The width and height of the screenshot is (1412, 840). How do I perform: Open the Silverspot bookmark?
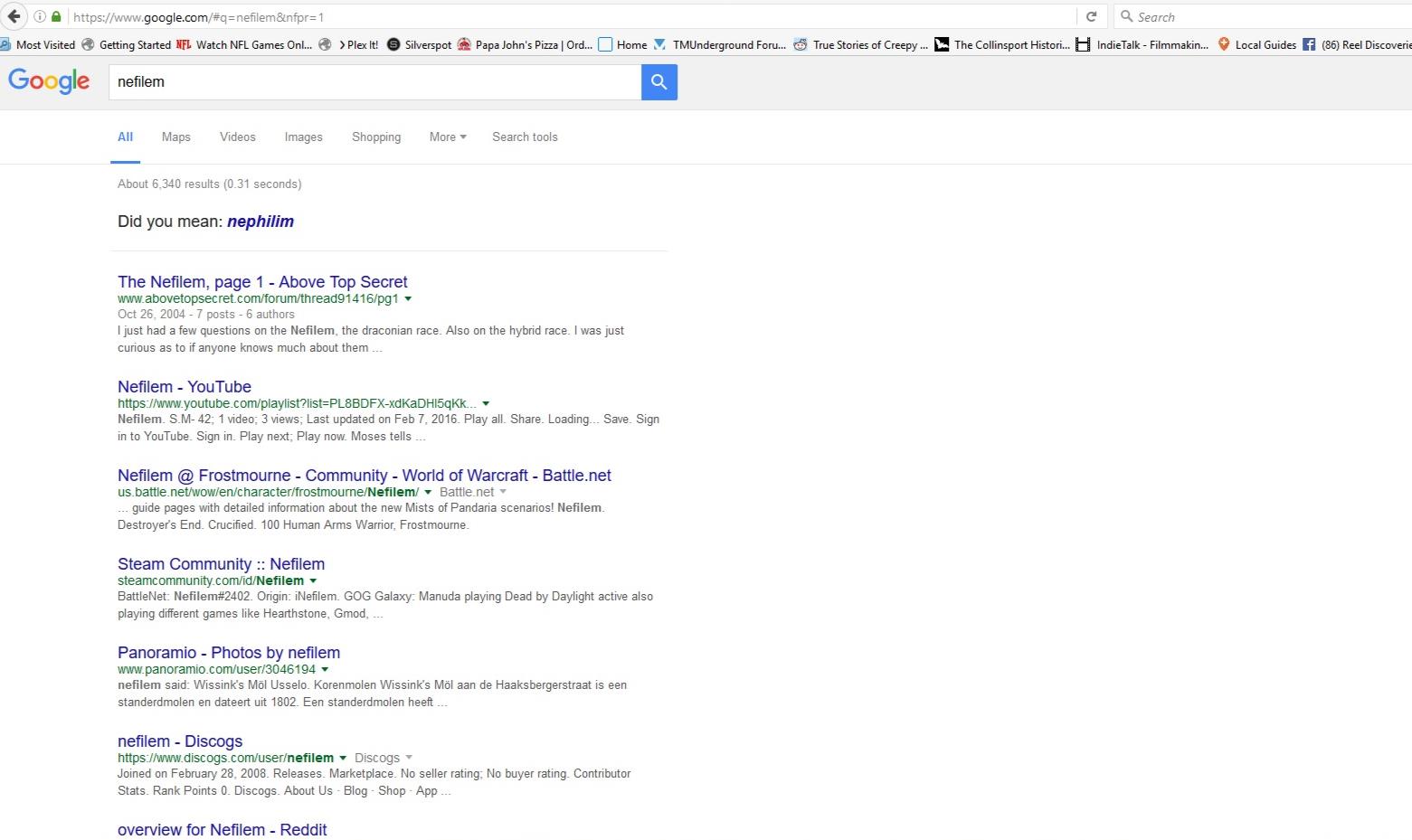pos(419,44)
